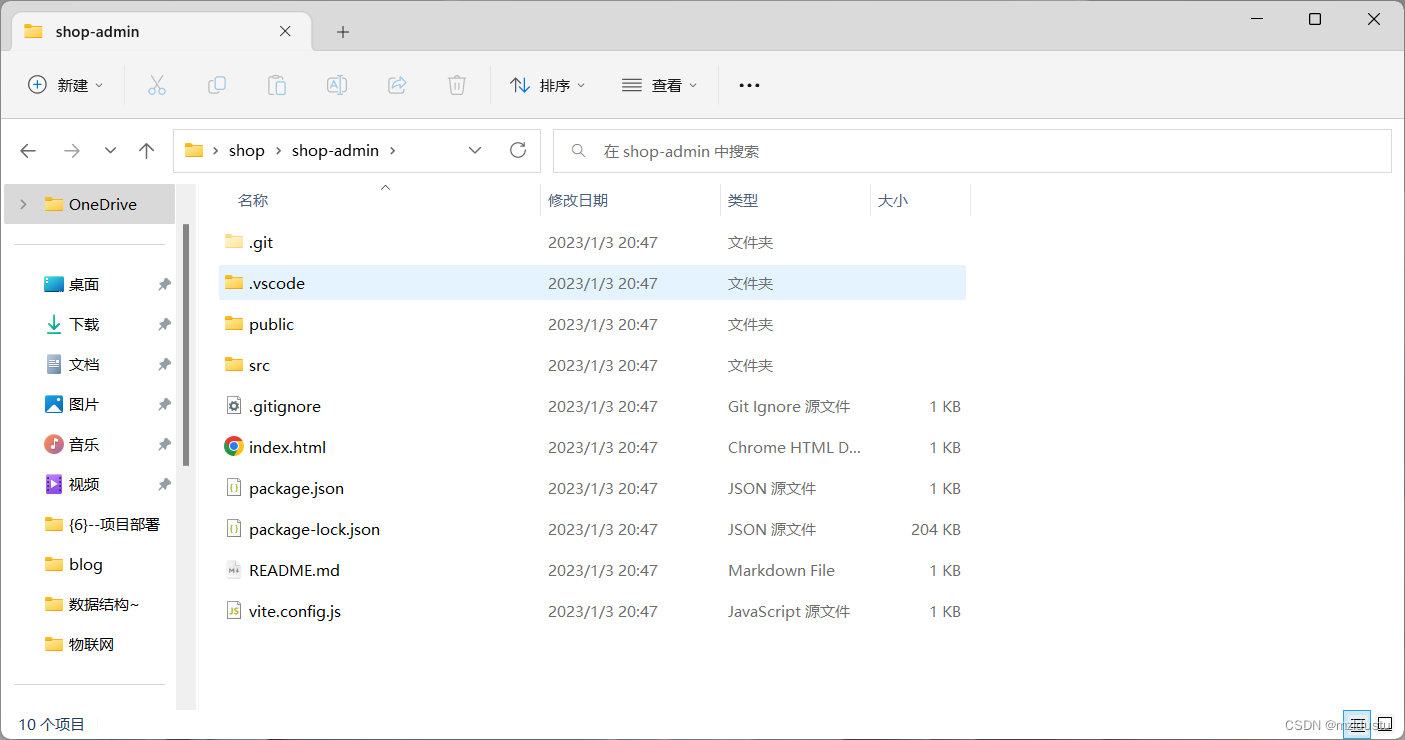Viewport: 1405px width, 740px height.
Task: Click in the shop-admin search box
Action: pos(972,151)
